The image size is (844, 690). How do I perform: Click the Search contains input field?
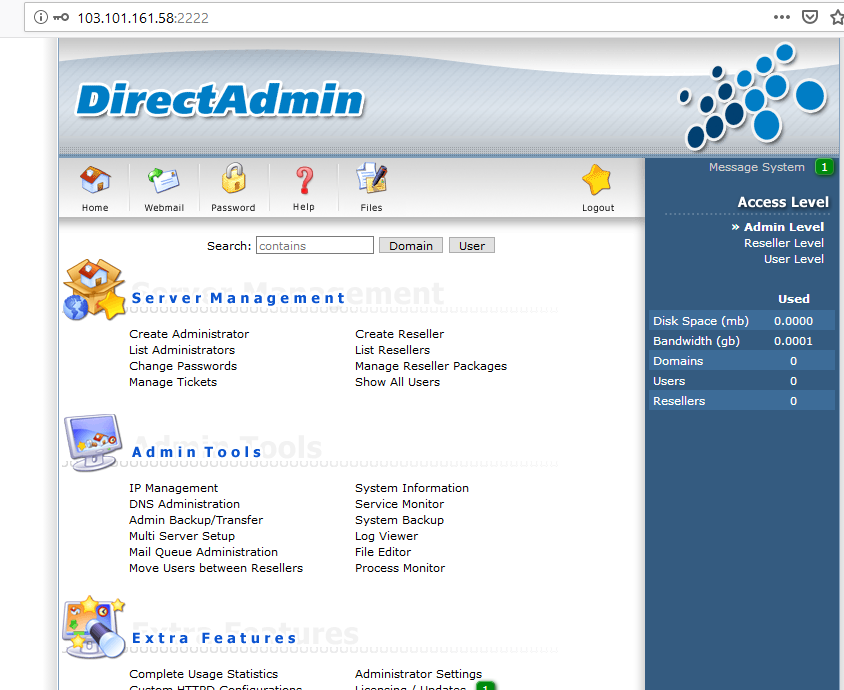click(x=315, y=245)
